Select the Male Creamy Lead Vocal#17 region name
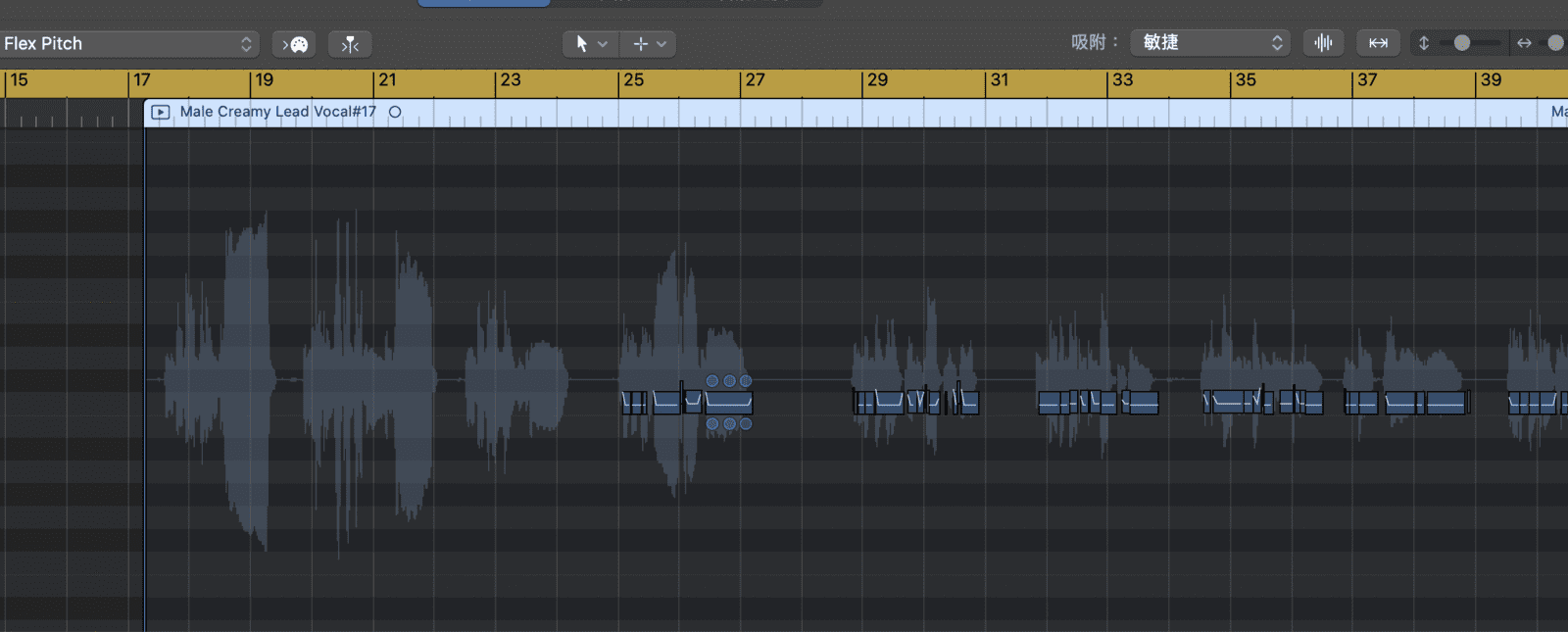This screenshot has width=1568, height=632. point(278,112)
